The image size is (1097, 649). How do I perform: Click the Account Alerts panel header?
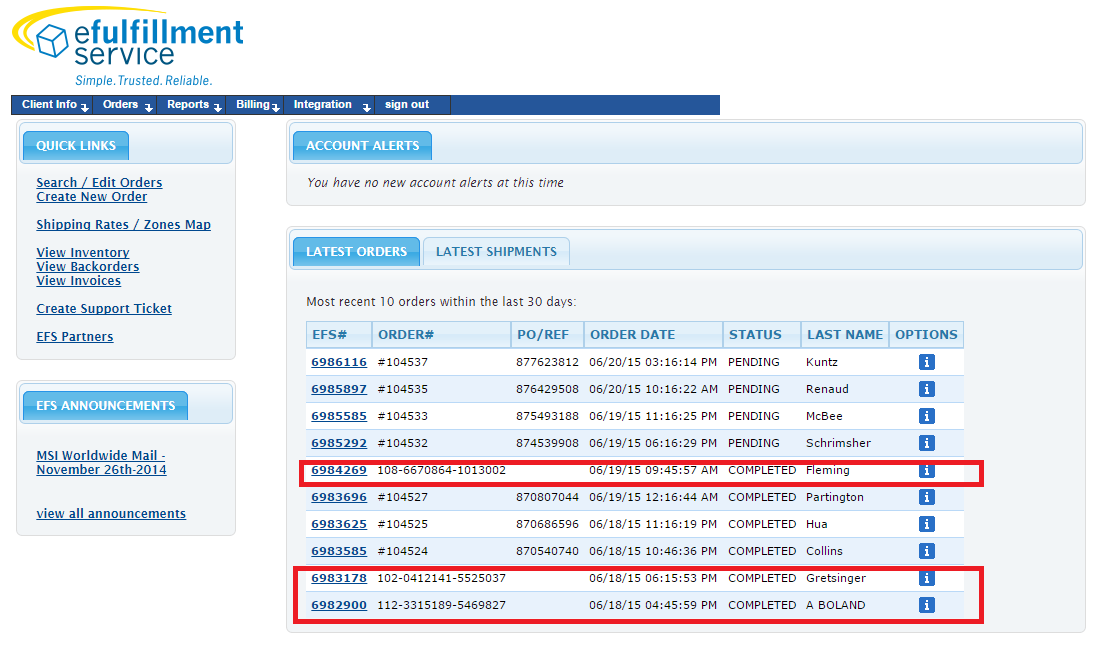point(362,145)
